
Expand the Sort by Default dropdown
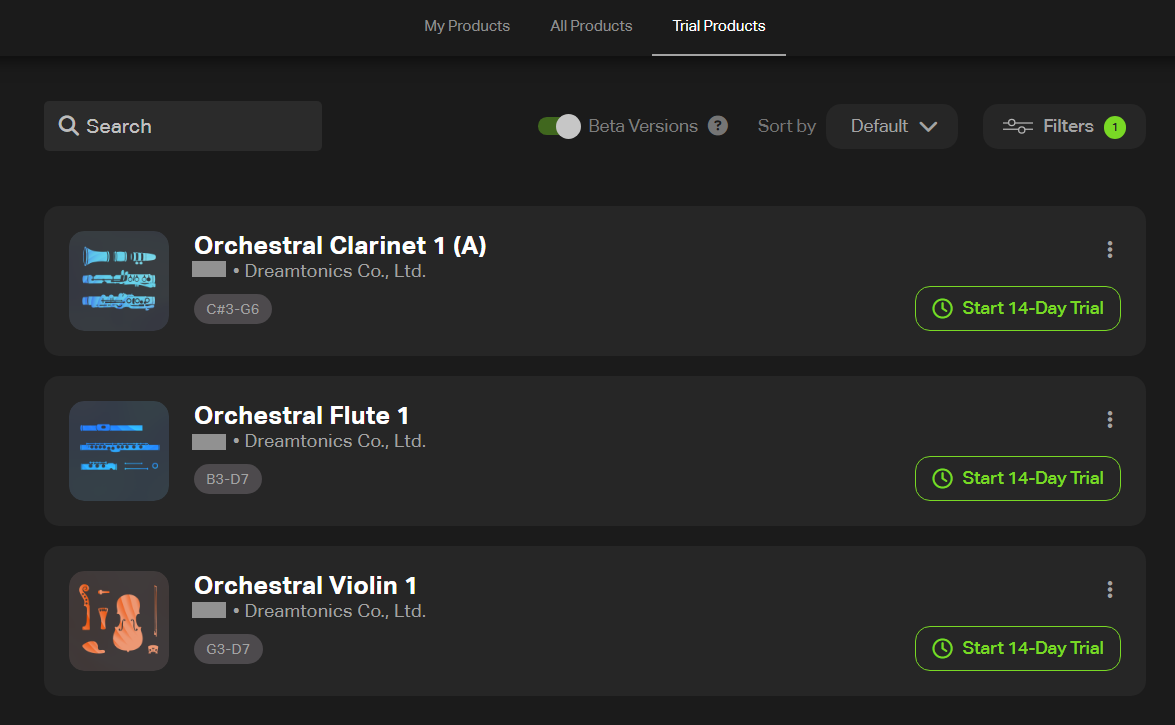[892, 126]
